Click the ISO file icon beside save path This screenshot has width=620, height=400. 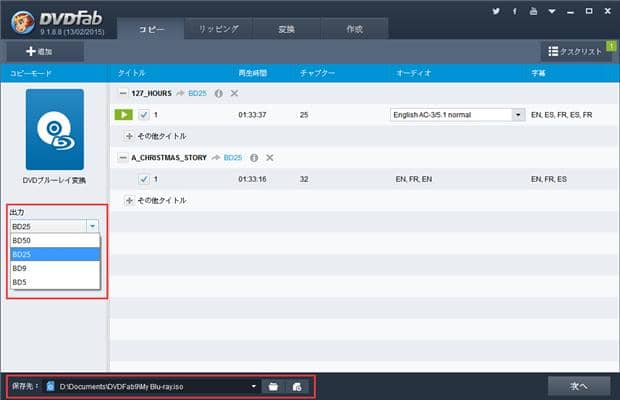[50, 386]
